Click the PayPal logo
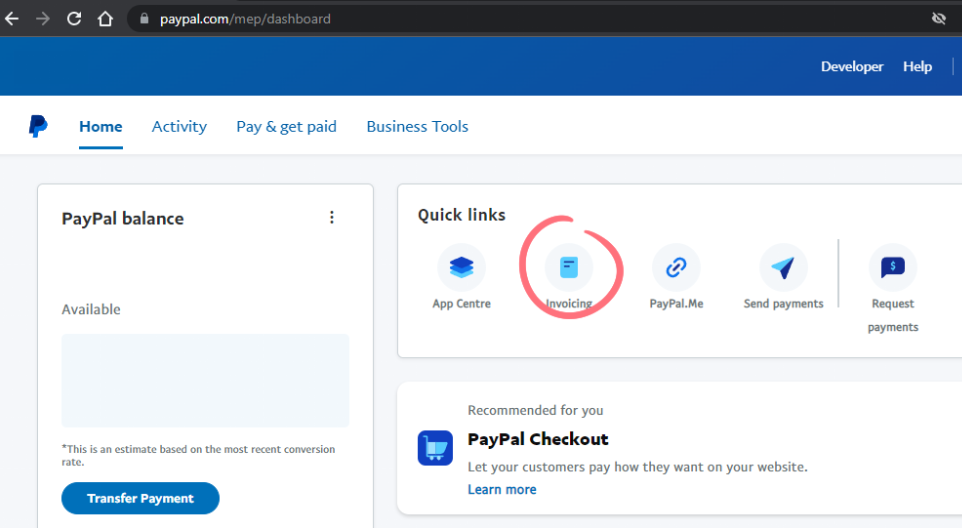 pyautogui.click(x=38, y=126)
